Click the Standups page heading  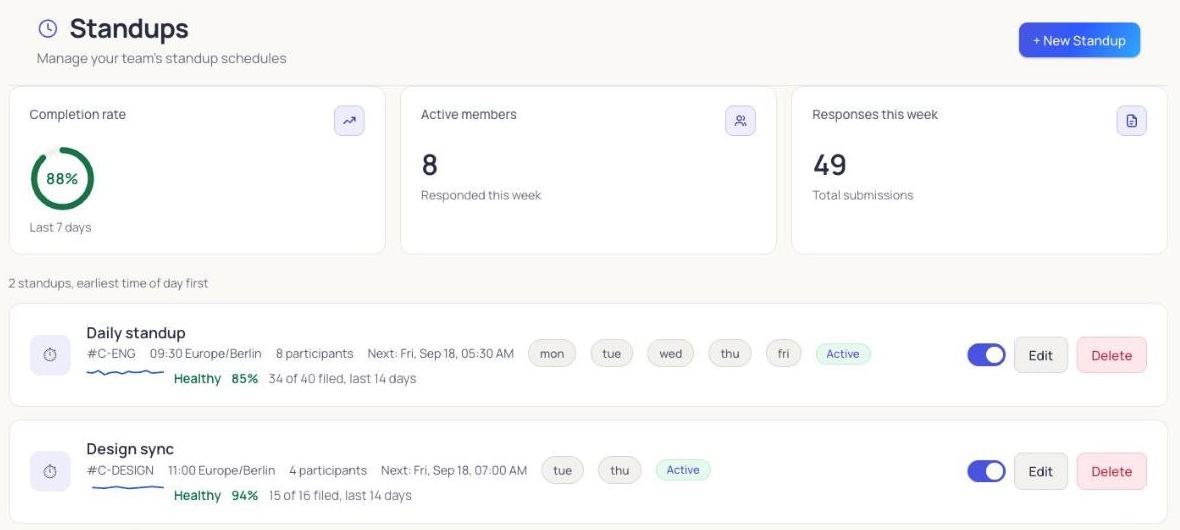pos(129,29)
